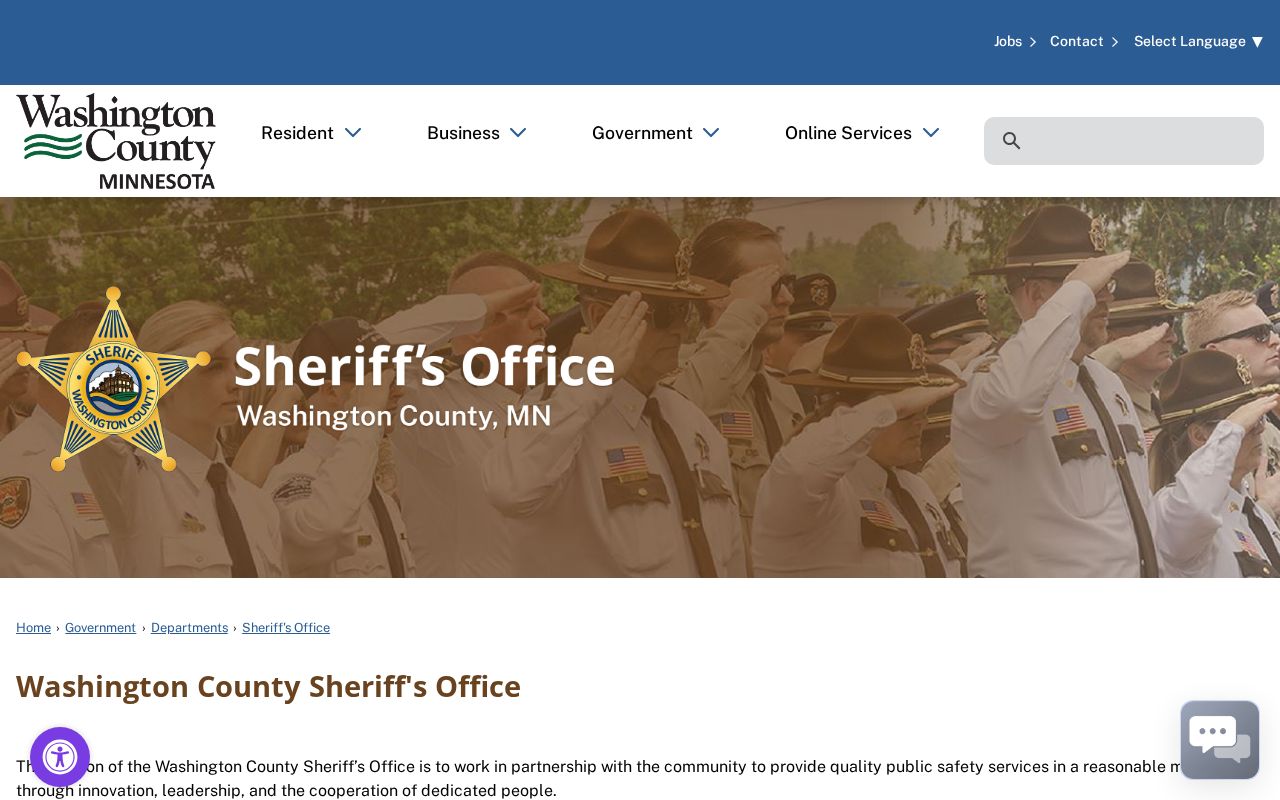Click the Washington County Sheriff's Office heading
This screenshot has height=800, width=1280.
(x=268, y=687)
